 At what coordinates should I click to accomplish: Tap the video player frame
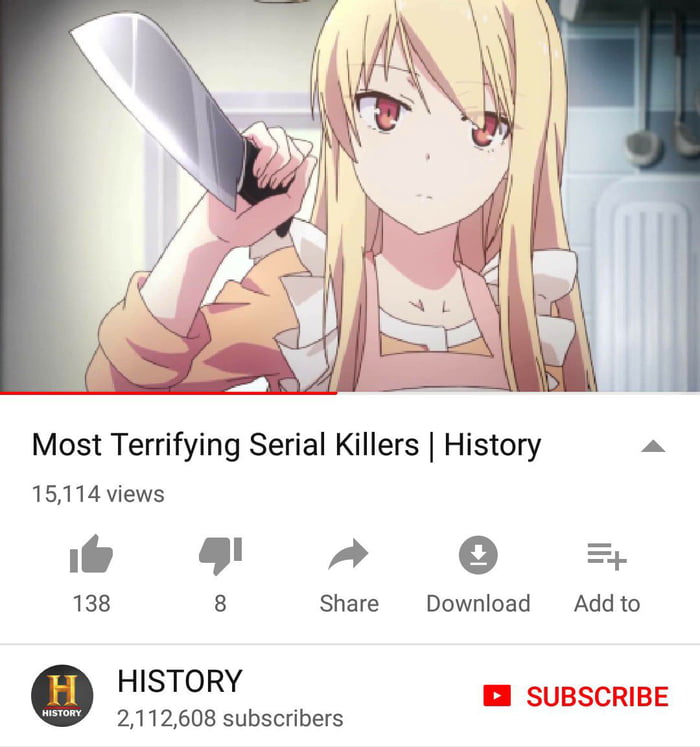click(350, 196)
